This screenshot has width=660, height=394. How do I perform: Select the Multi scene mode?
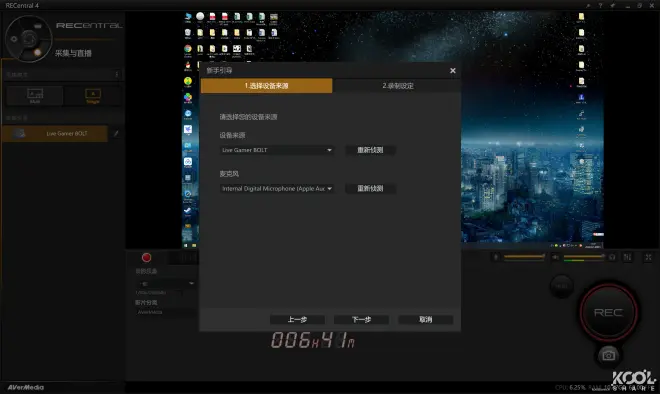[35, 96]
